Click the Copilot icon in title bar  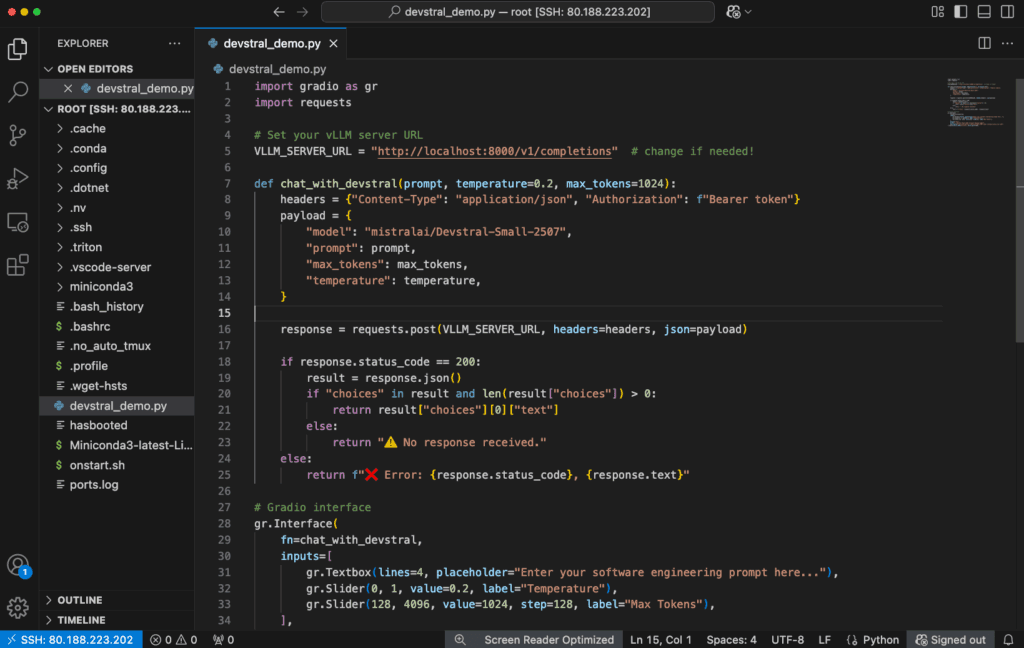point(734,12)
